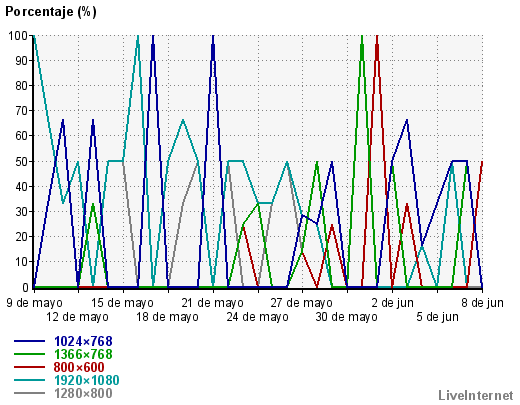Click the 1024×768 legend label
520x405 pixels.
tap(83, 341)
